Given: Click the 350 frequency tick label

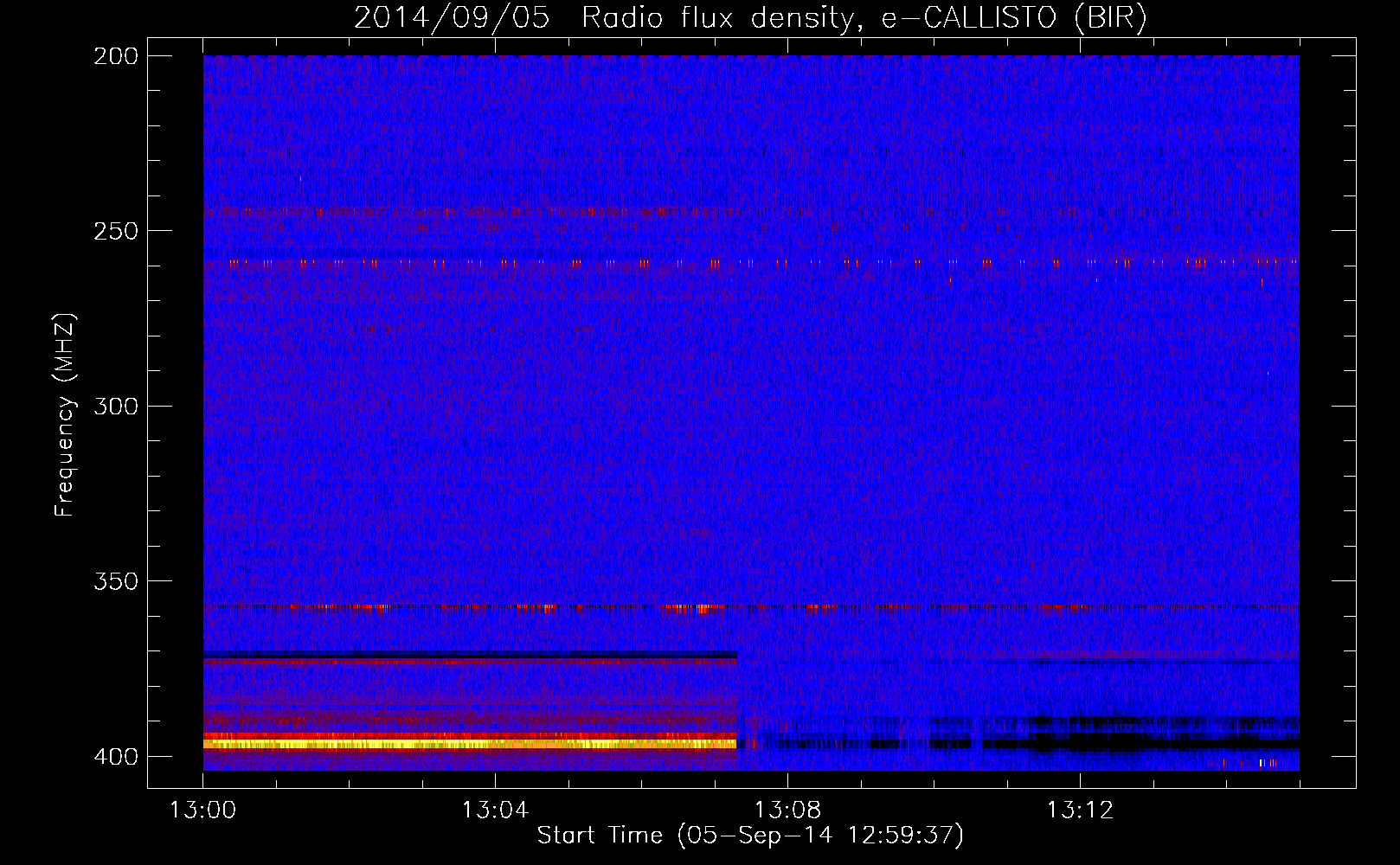Looking at the screenshot, I should [x=115, y=581].
